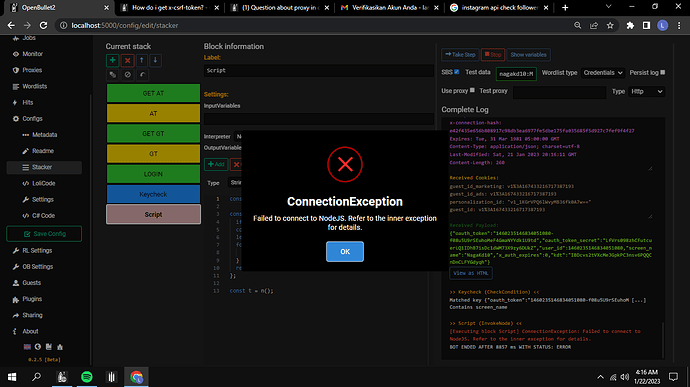
Task: Open the LoliCode editor page
Action: [x=44, y=183]
